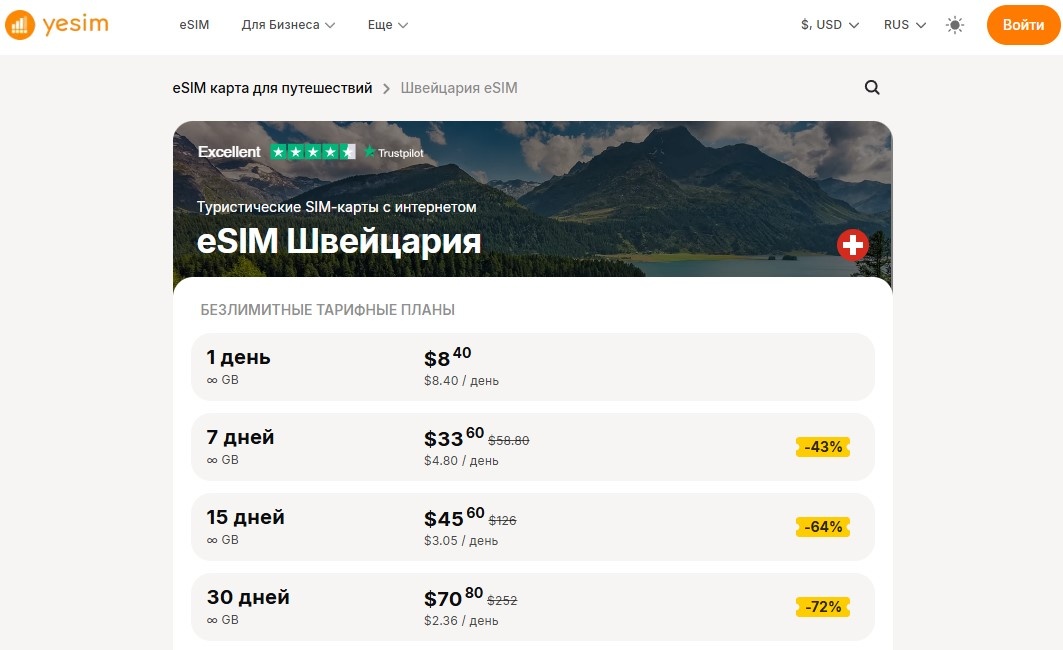Image resolution: width=1063 pixels, height=650 pixels.
Task: Click the Yesim logo icon
Action: tap(20, 25)
